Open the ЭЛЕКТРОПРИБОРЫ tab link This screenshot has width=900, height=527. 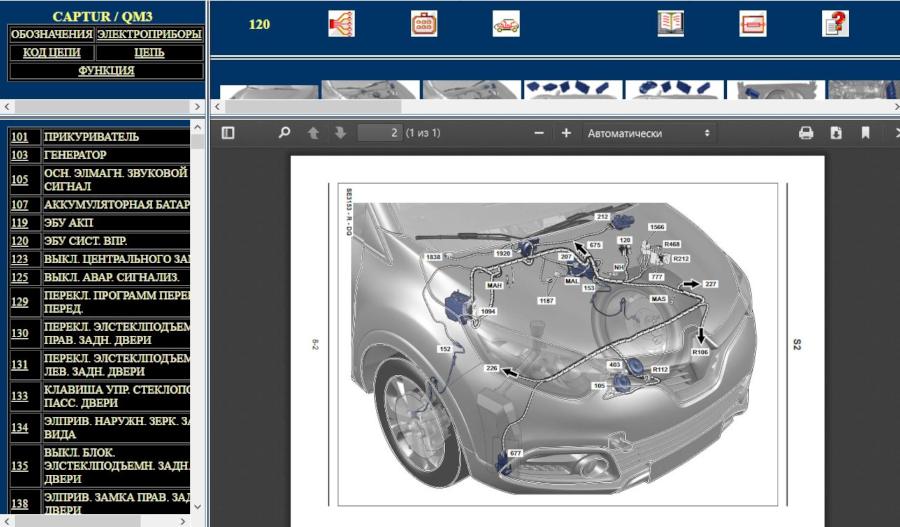(149, 34)
